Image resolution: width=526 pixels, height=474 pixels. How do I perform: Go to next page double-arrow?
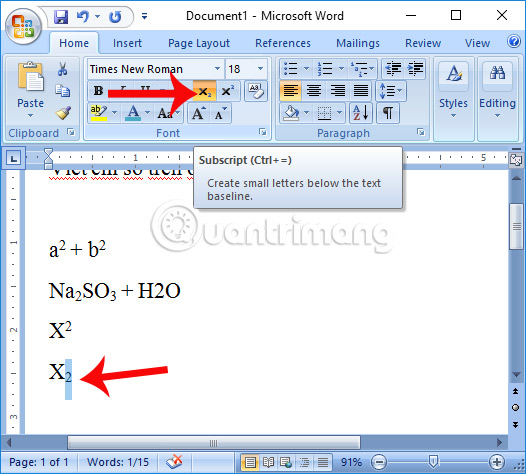(516, 424)
